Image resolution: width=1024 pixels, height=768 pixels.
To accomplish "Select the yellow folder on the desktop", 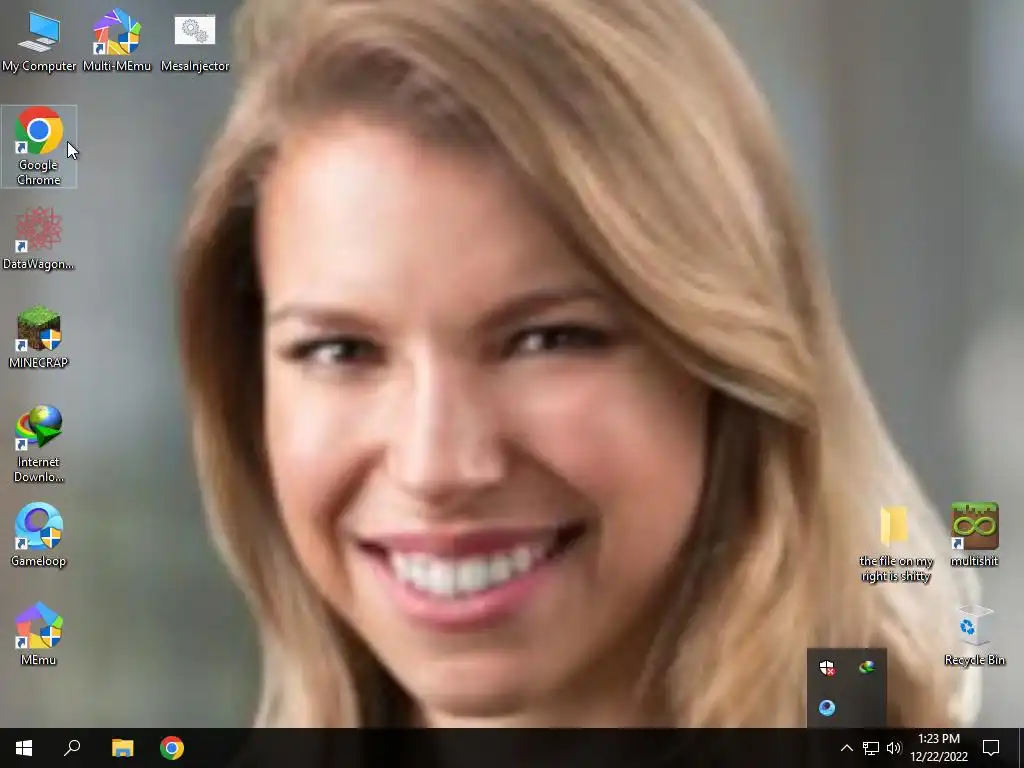I will coord(895,543).
